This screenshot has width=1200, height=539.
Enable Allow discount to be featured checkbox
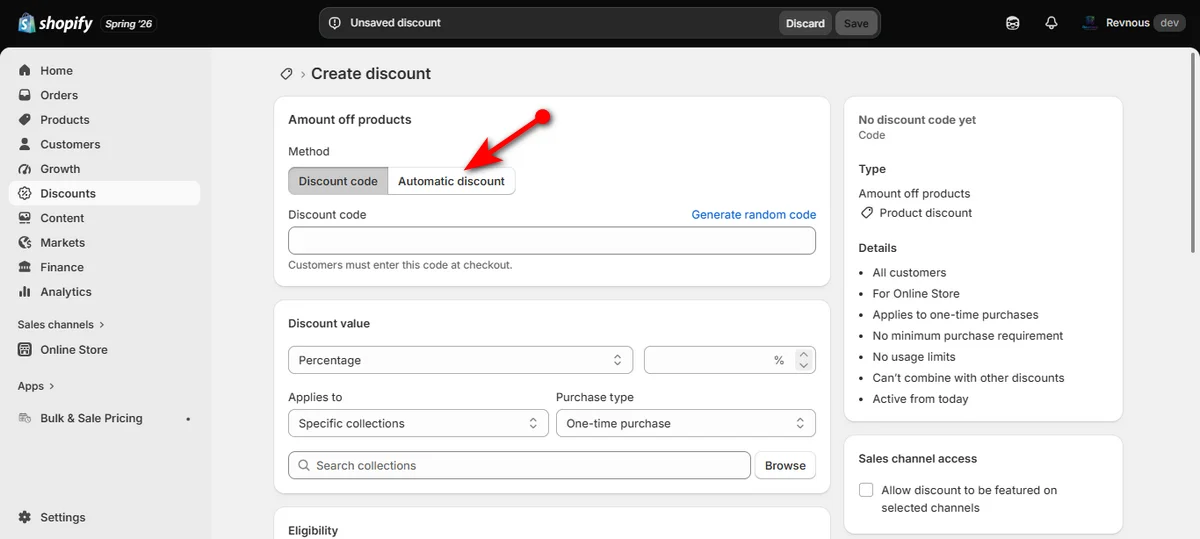click(866, 490)
